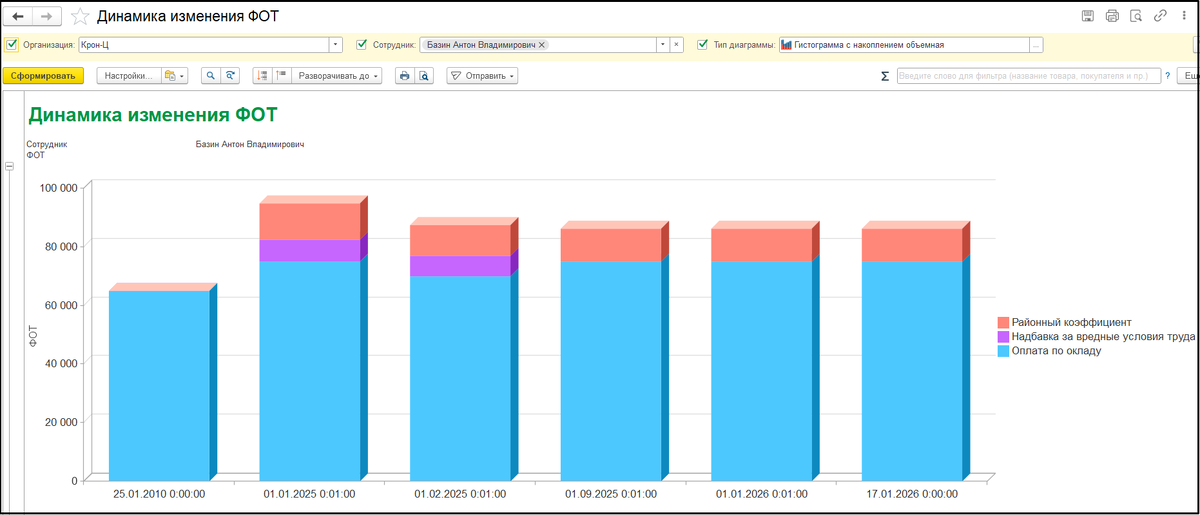The height and width of the screenshot is (515, 1200).
Task: Click the save (floppy disk) icon
Action: pyautogui.click(x=1088, y=16)
